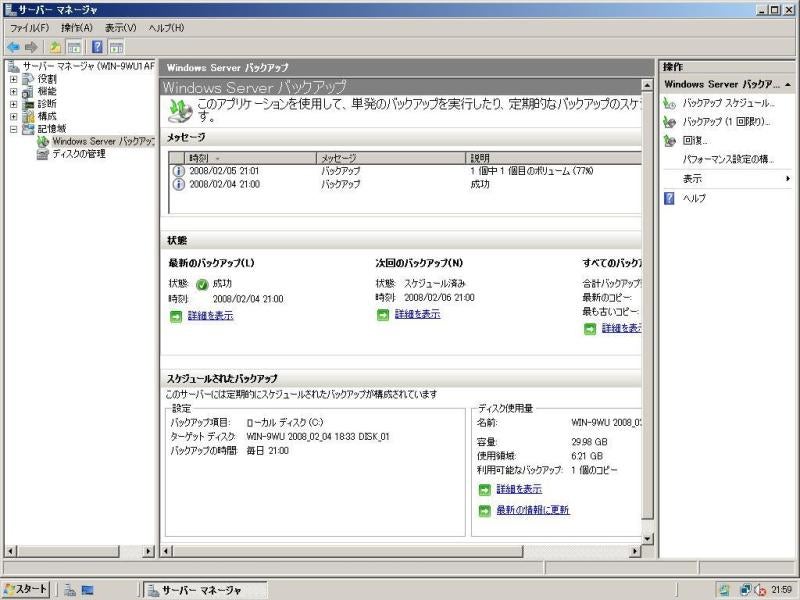Click the 最新の情報に更新 link
The image size is (800, 600).
tap(533, 510)
